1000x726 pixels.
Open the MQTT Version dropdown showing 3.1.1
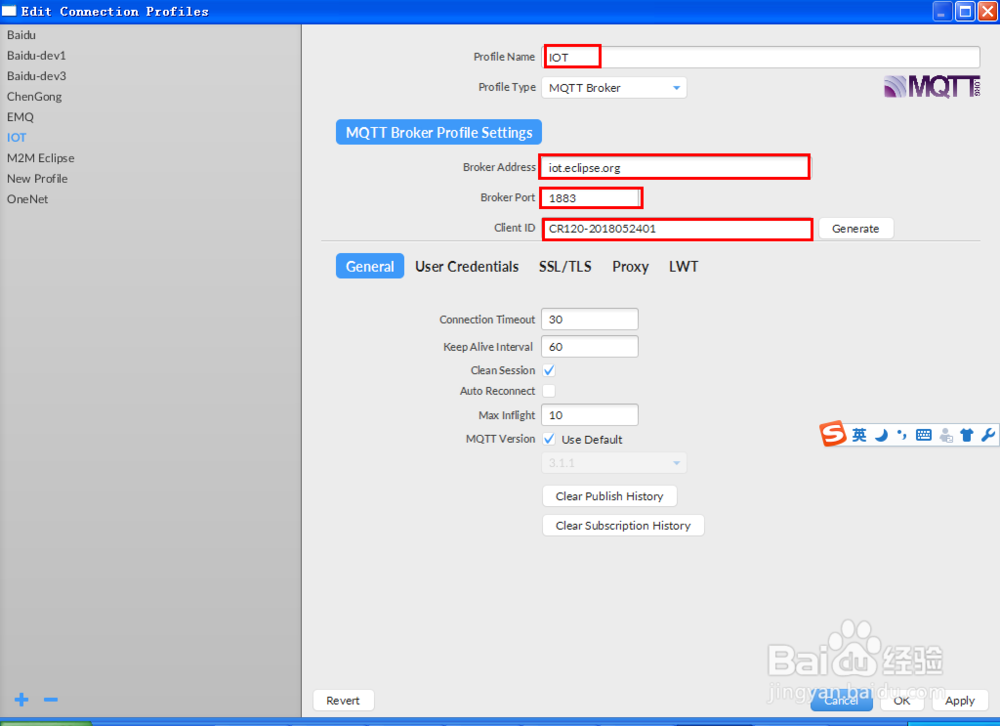click(613, 463)
